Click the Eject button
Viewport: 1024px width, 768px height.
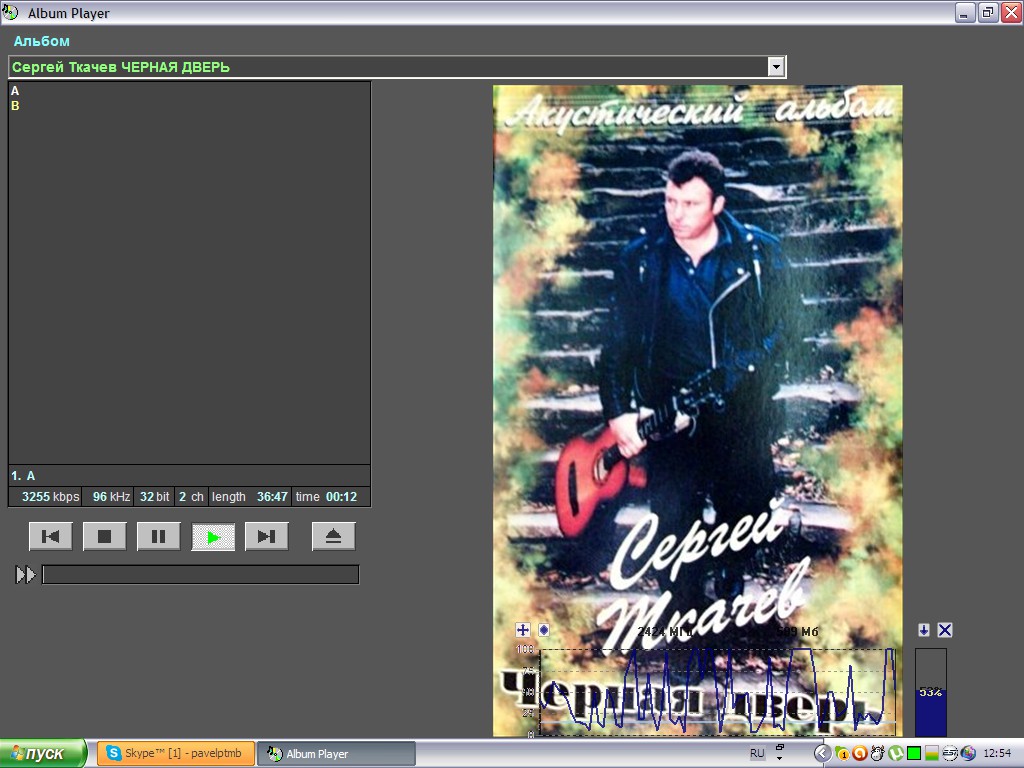click(x=334, y=536)
